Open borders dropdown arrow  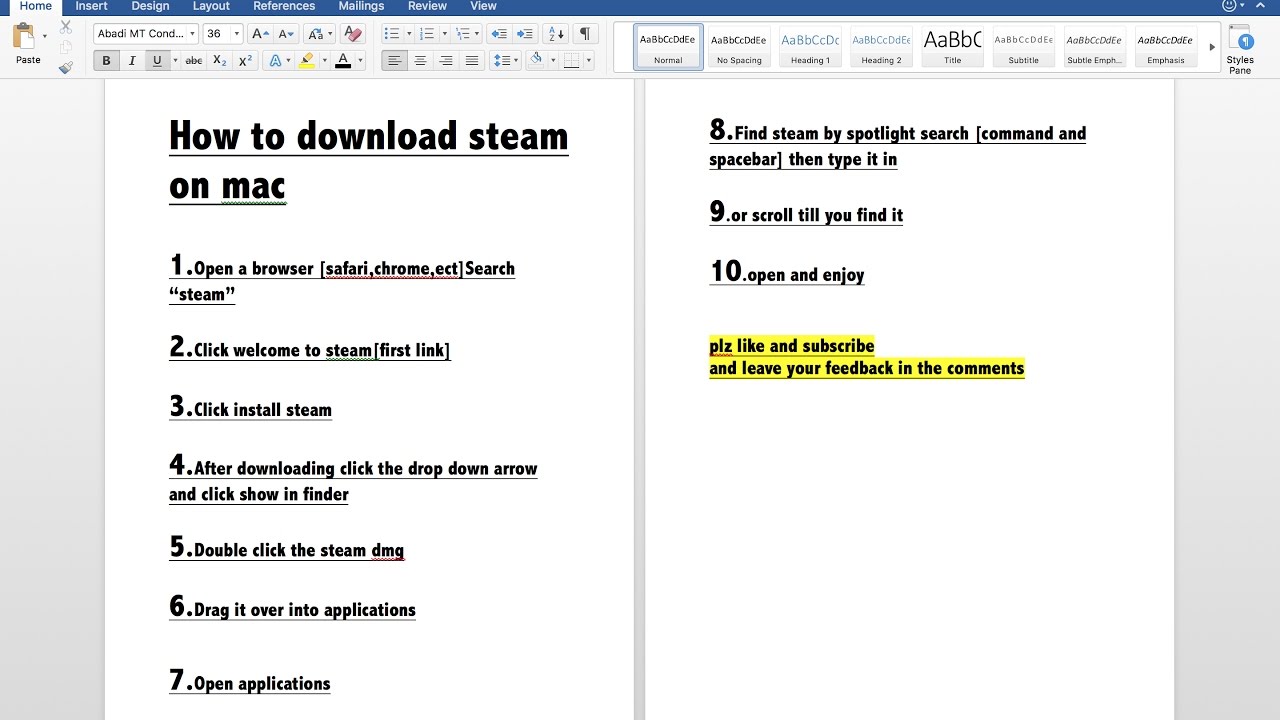pos(589,61)
